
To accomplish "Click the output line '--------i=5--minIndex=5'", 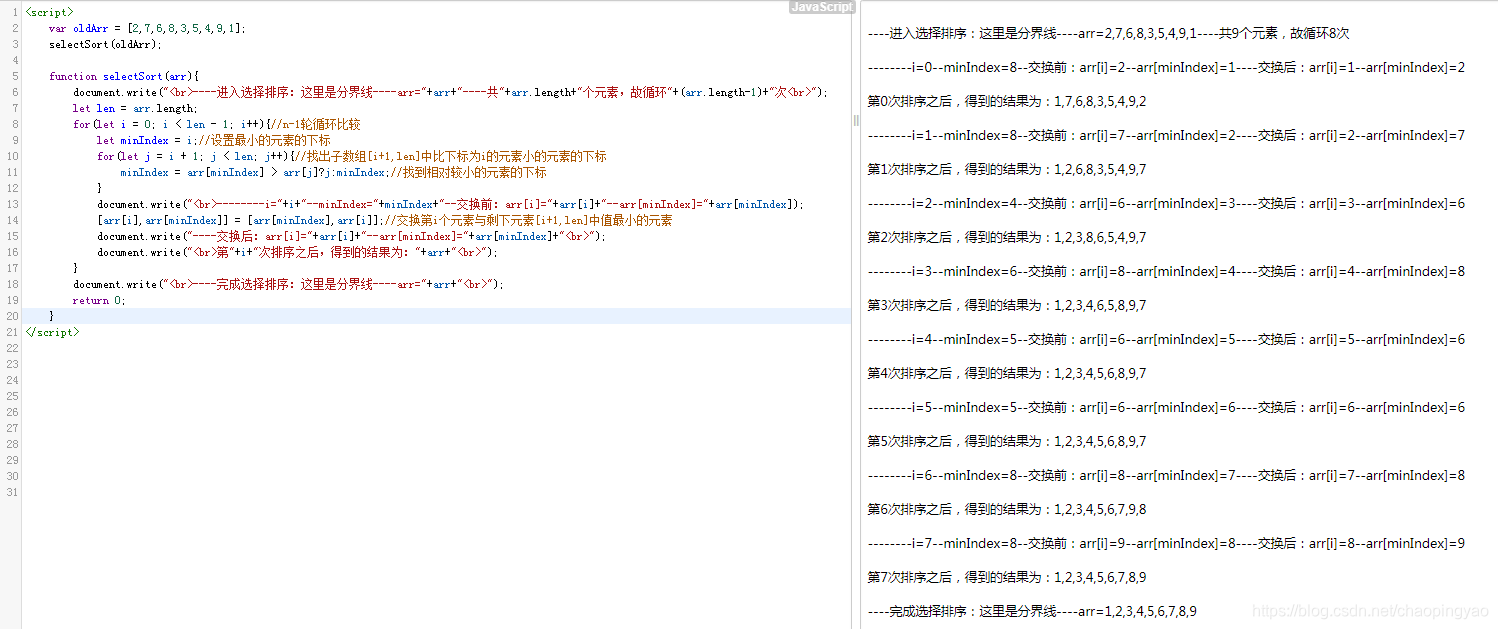I will 1166,407.
